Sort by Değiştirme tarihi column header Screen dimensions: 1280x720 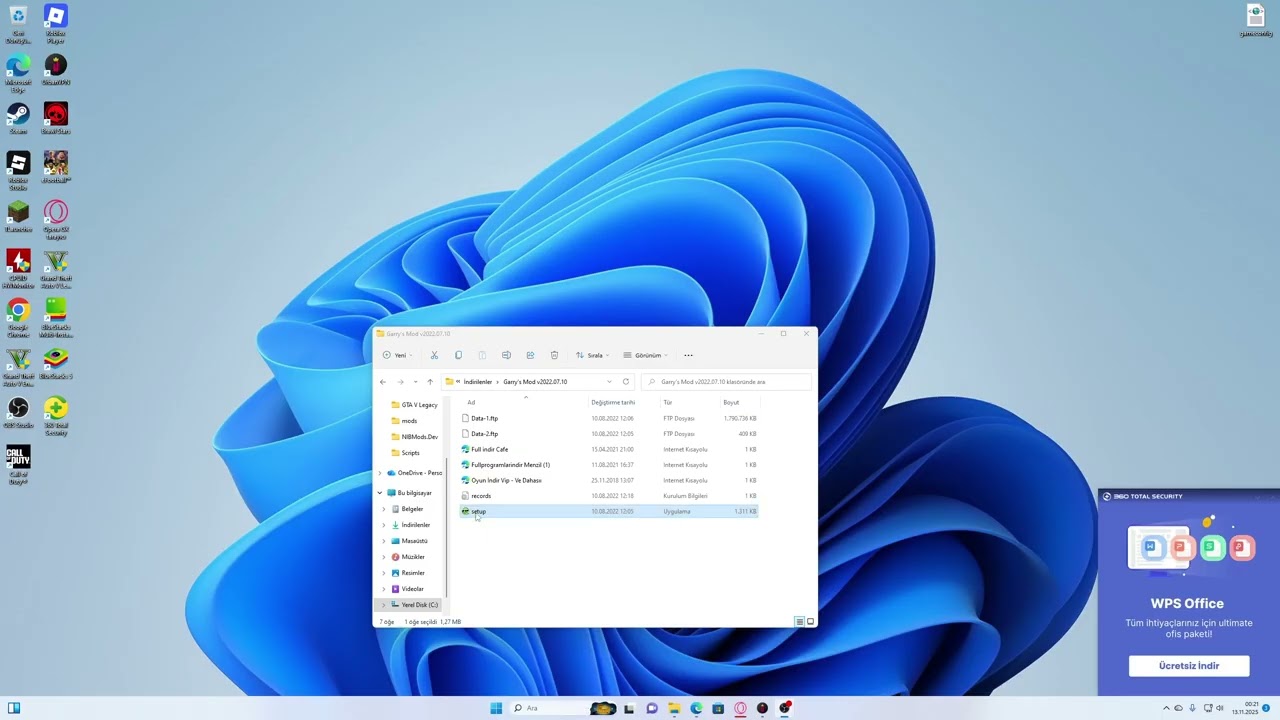pyautogui.click(x=613, y=402)
